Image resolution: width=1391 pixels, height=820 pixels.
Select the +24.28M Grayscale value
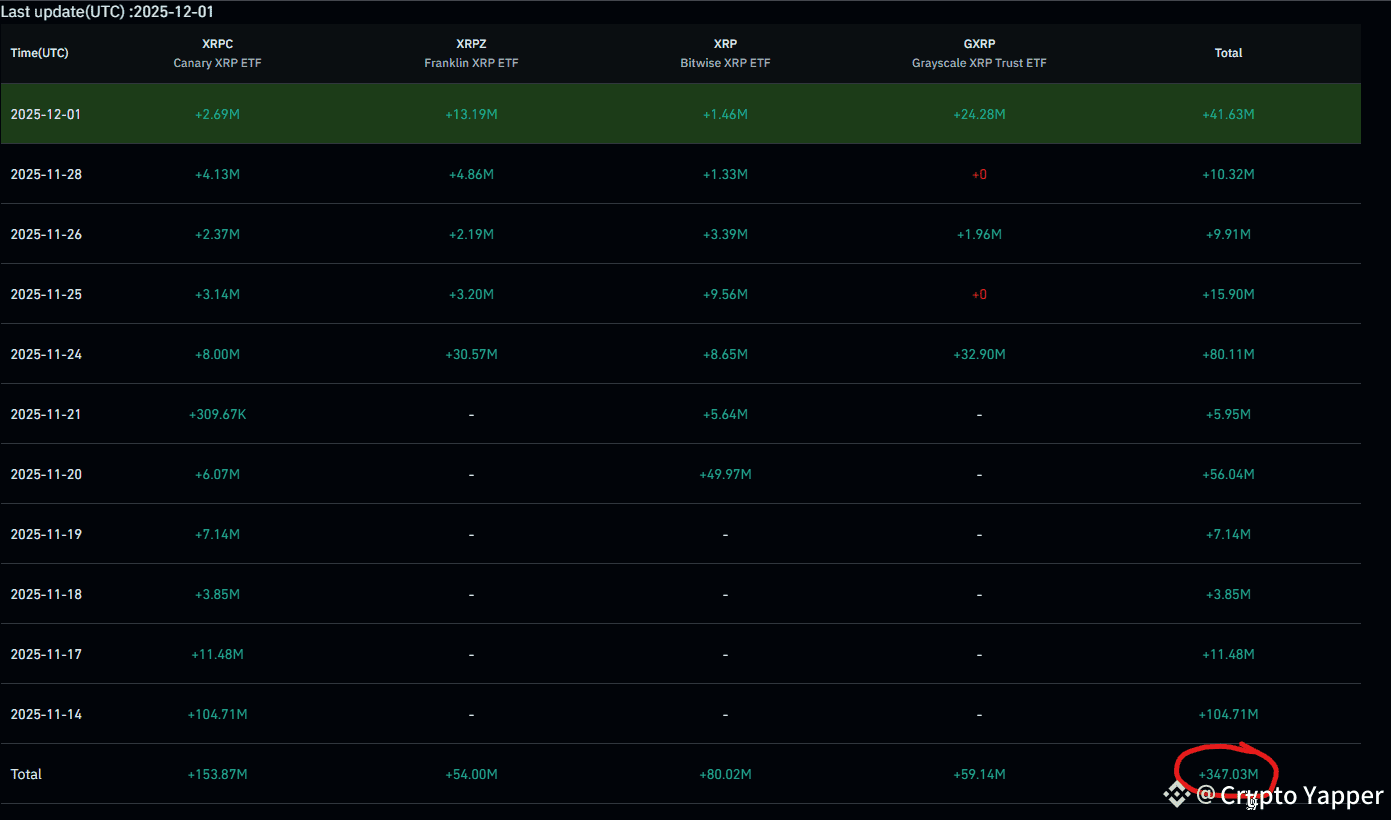click(979, 114)
